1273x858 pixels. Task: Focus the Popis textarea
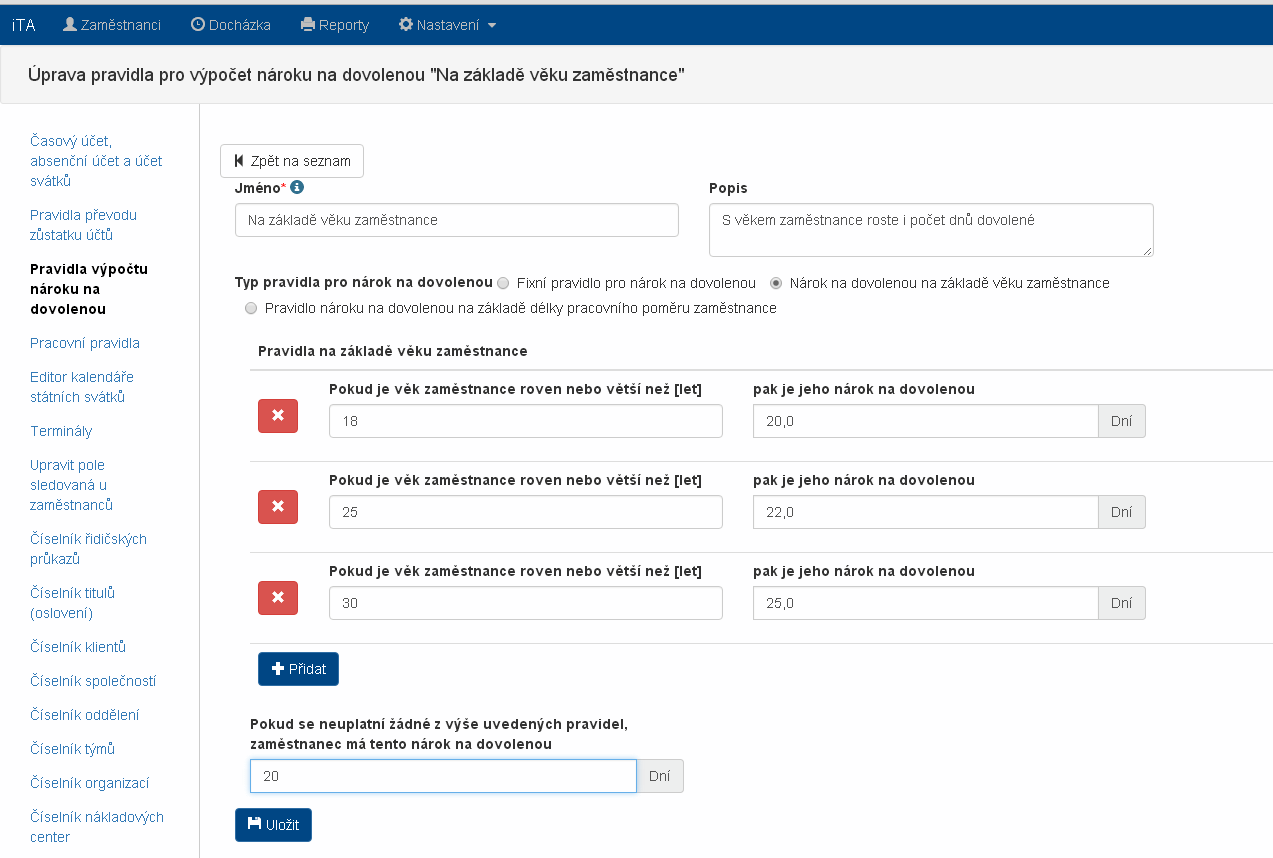(x=930, y=230)
